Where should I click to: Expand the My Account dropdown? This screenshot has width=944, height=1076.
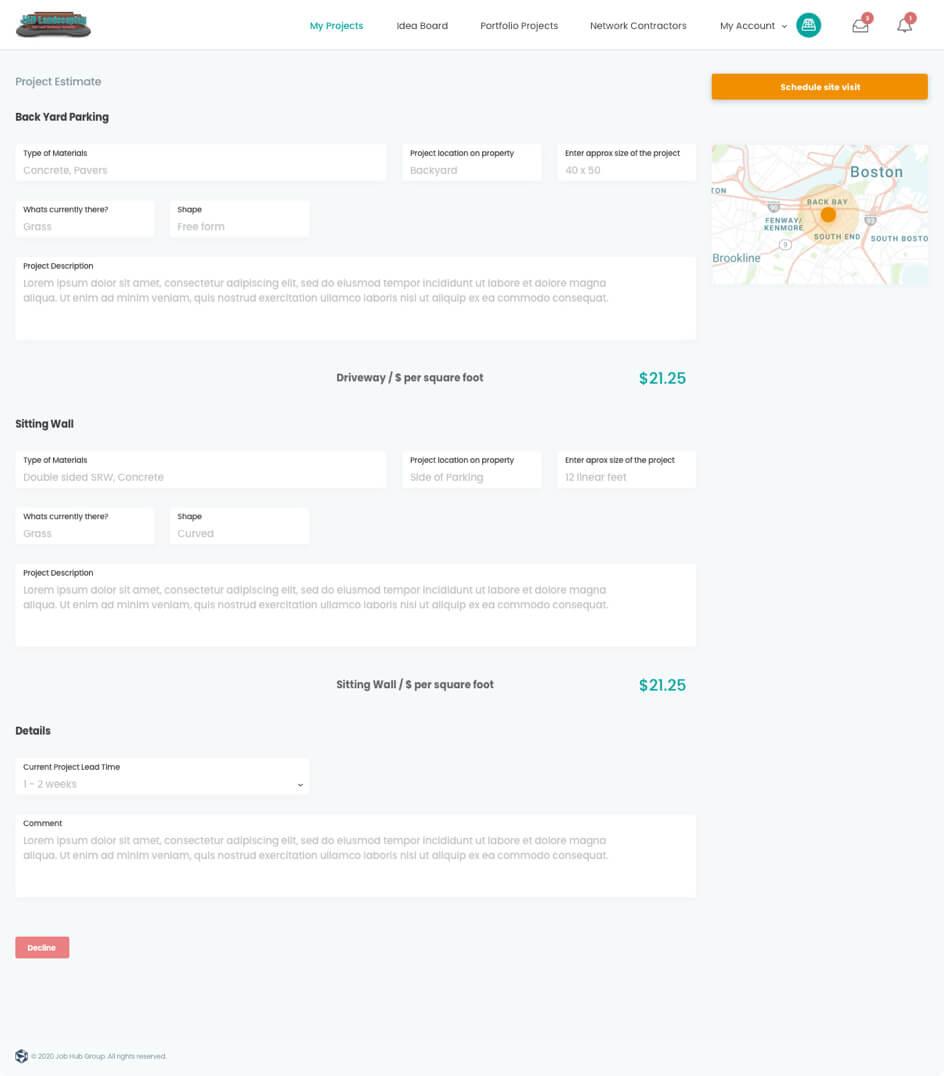753,25
